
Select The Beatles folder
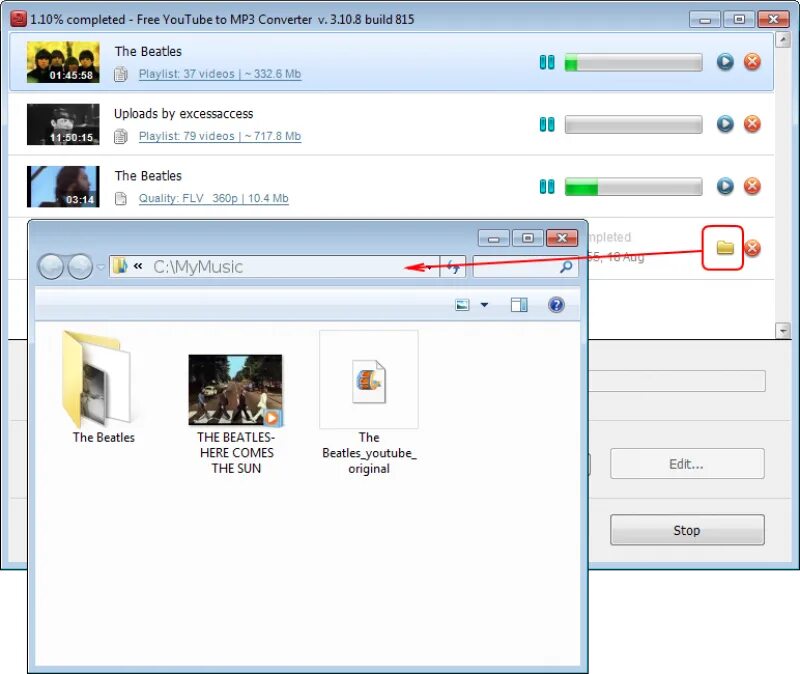104,387
